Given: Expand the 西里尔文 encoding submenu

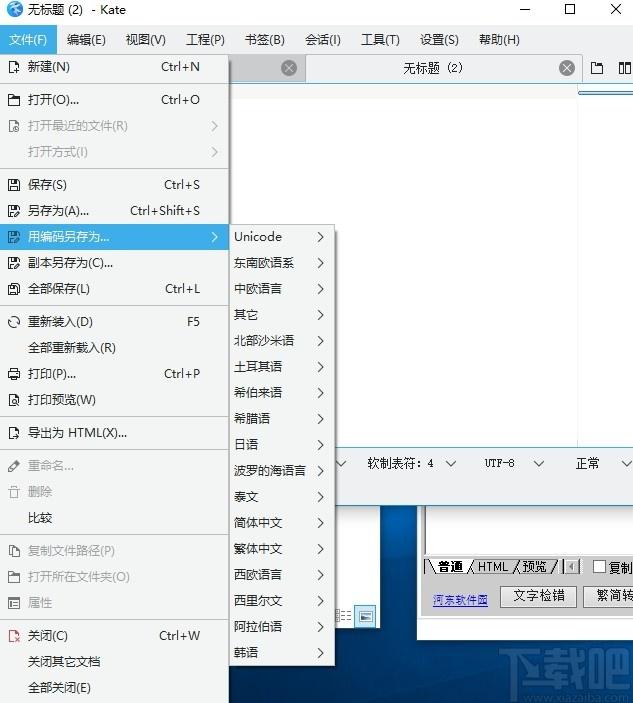Looking at the screenshot, I should coord(282,601).
